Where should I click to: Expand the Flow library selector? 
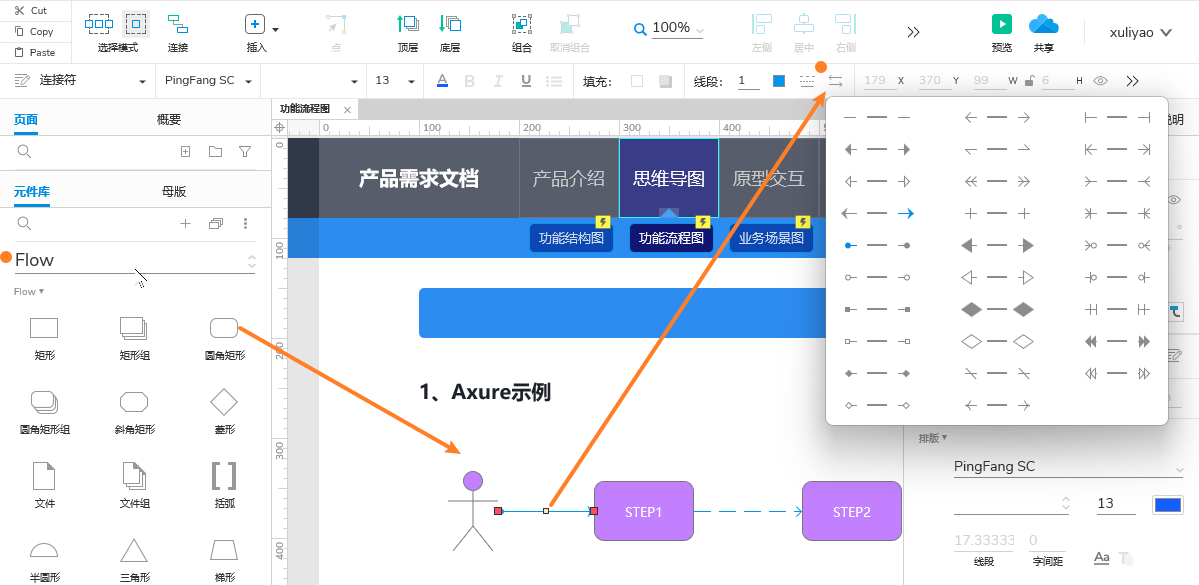(251, 260)
